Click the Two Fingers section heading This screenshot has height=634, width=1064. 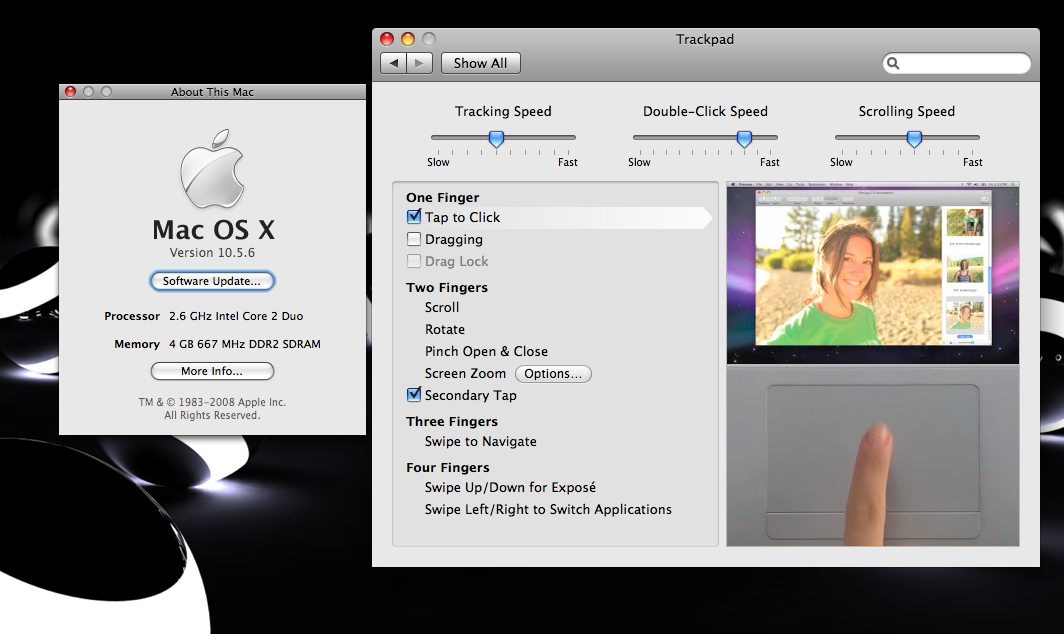tap(447, 287)
